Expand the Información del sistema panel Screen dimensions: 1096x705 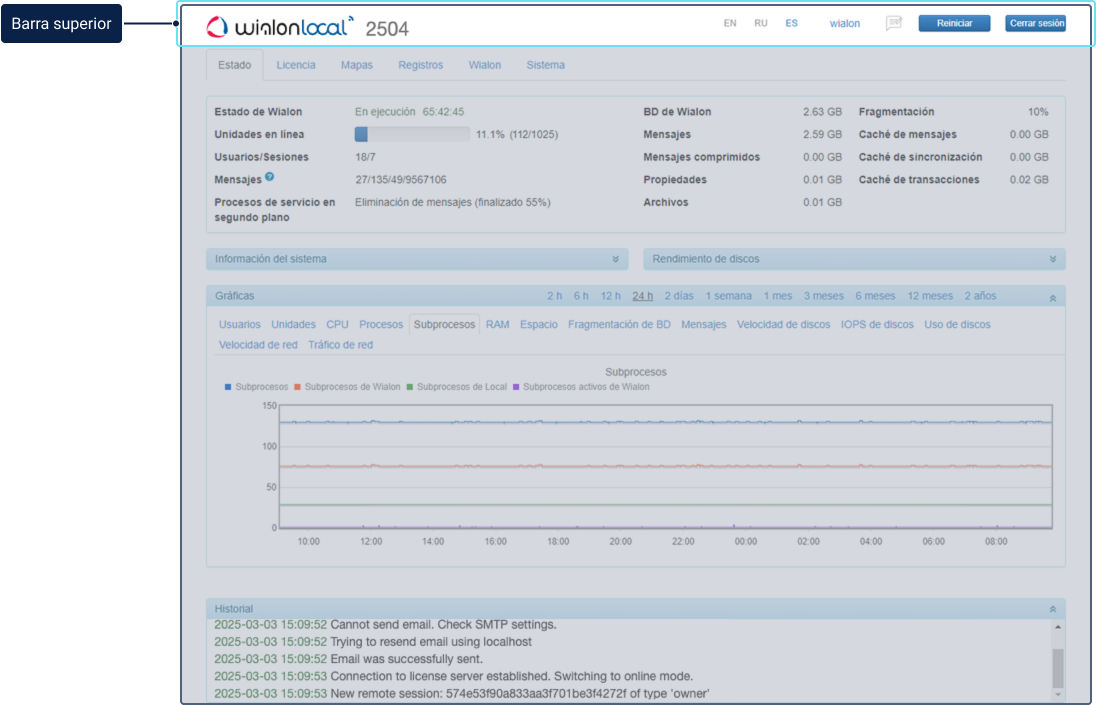616,259
